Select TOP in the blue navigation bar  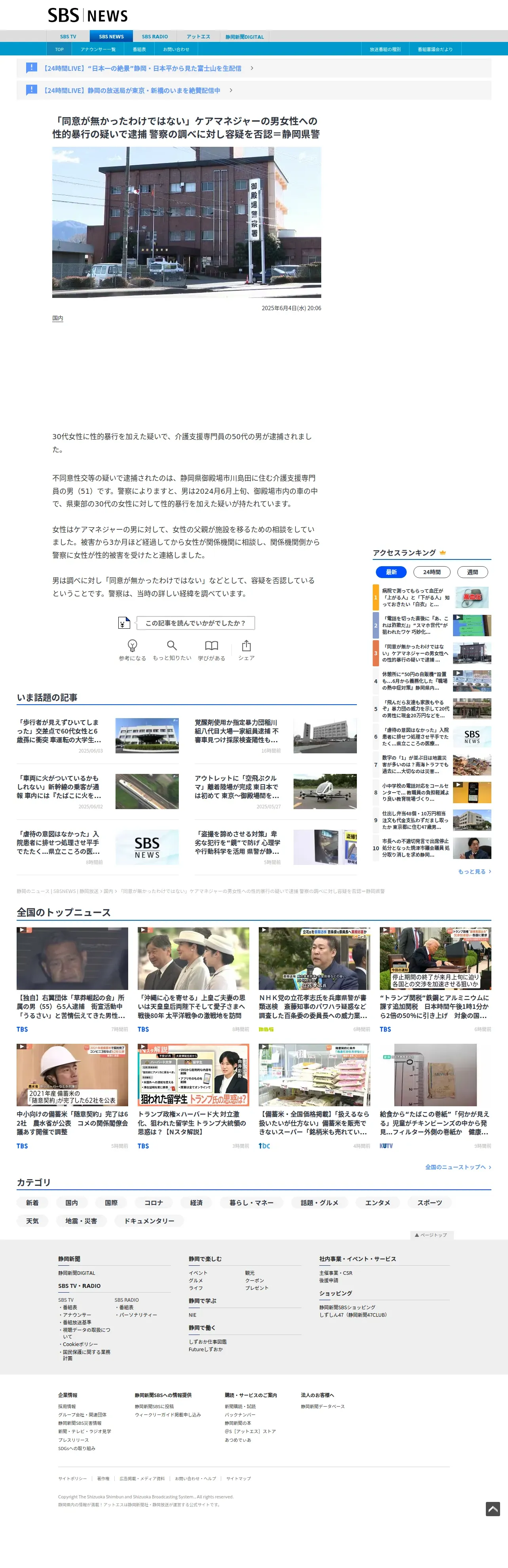coord(59,49)
